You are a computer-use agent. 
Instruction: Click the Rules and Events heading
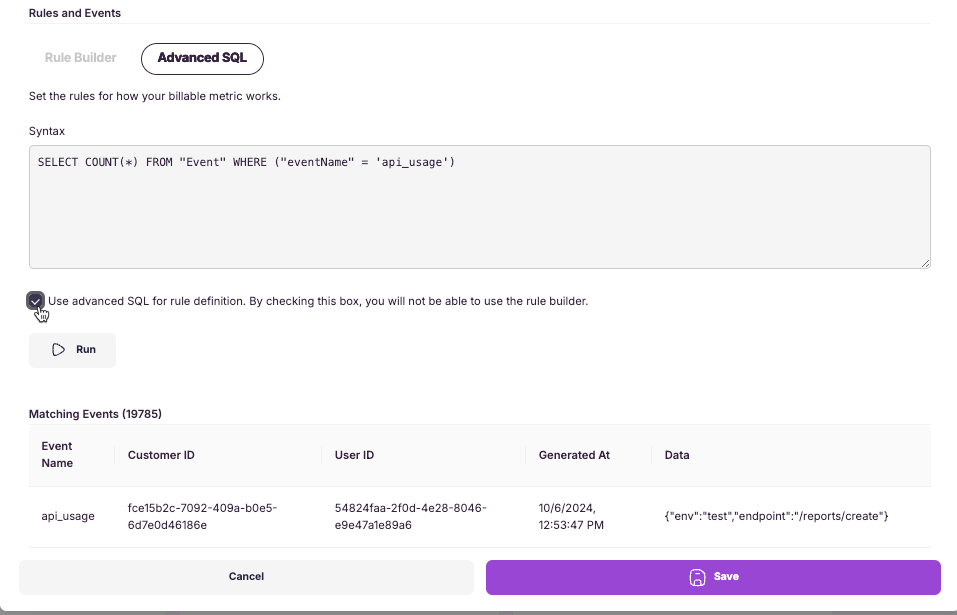click(74, 13)
